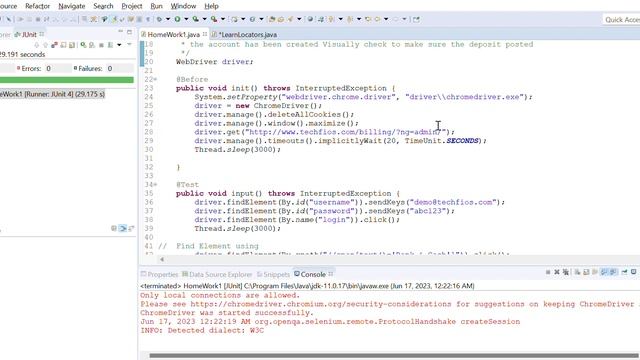Open the Window menu

coord(183,6)
